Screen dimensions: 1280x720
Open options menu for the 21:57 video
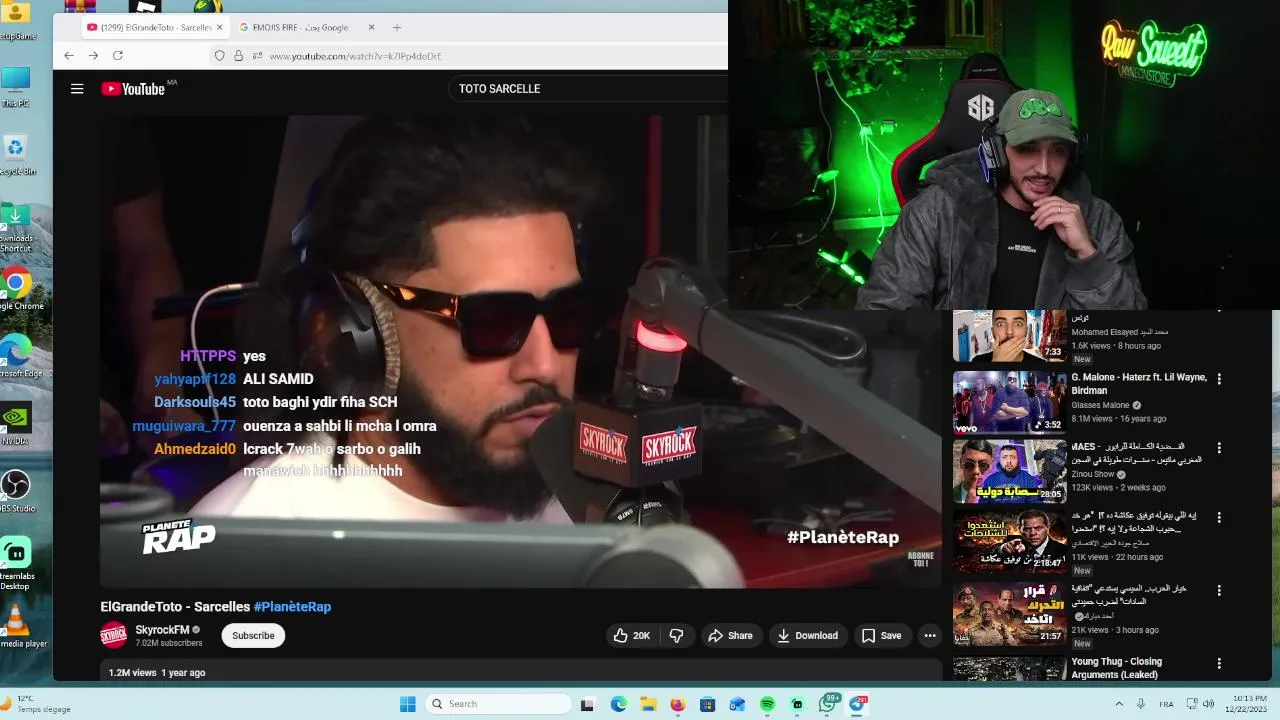coord(1219,591)
